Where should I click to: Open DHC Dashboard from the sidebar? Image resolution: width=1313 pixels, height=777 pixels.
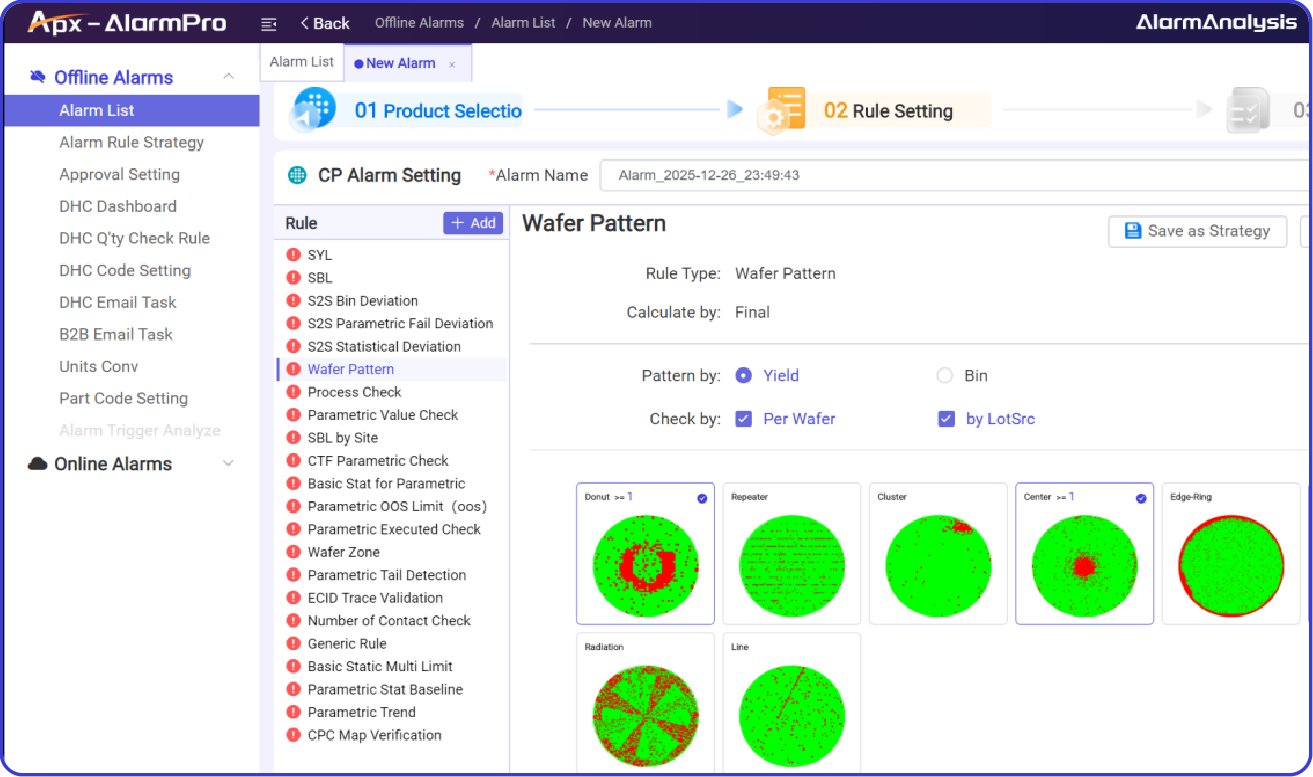coord(118,206)
